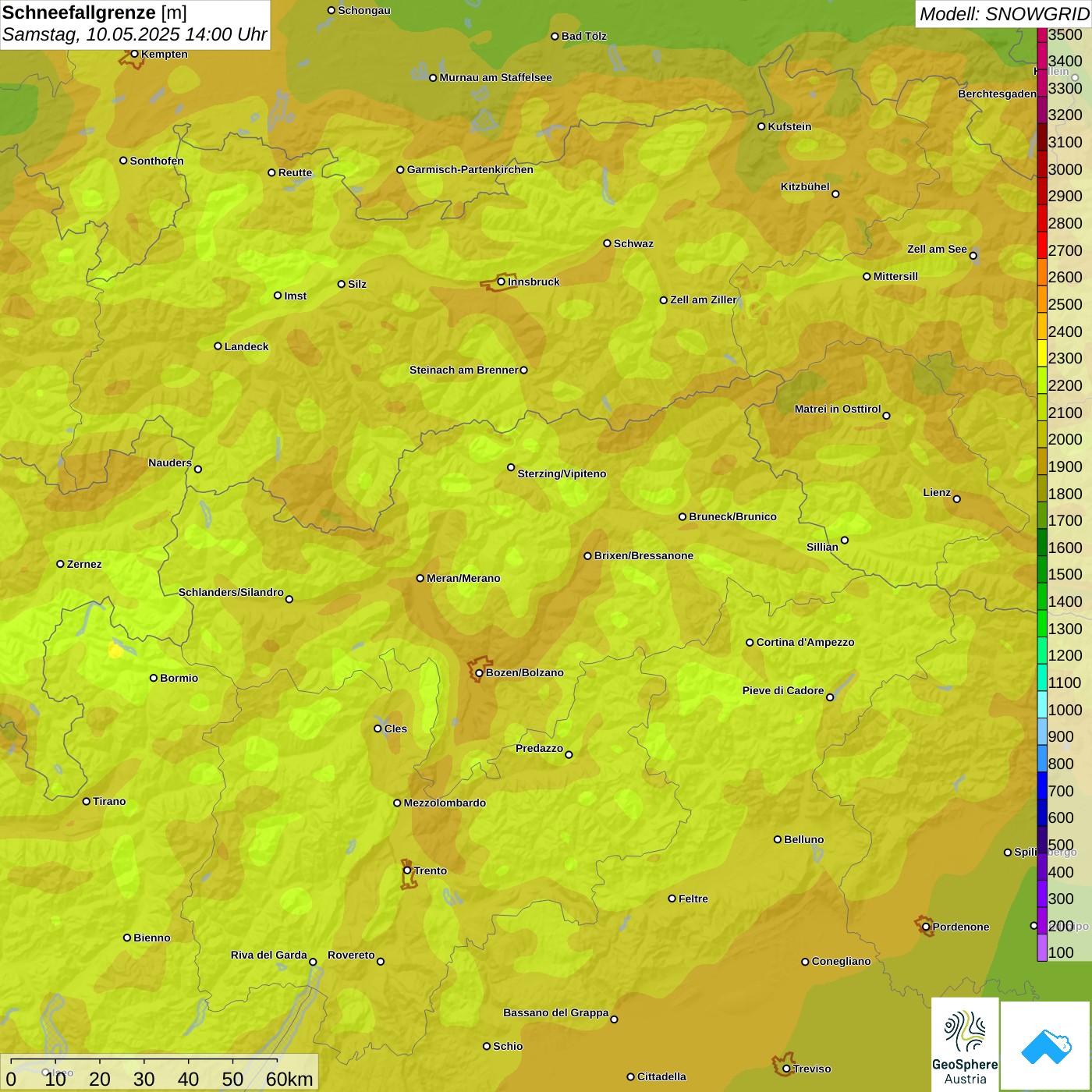Click the Landeck location dot
This screenshot has height=1092, width=1092.
pyautogui.click(x=218, y=346)
